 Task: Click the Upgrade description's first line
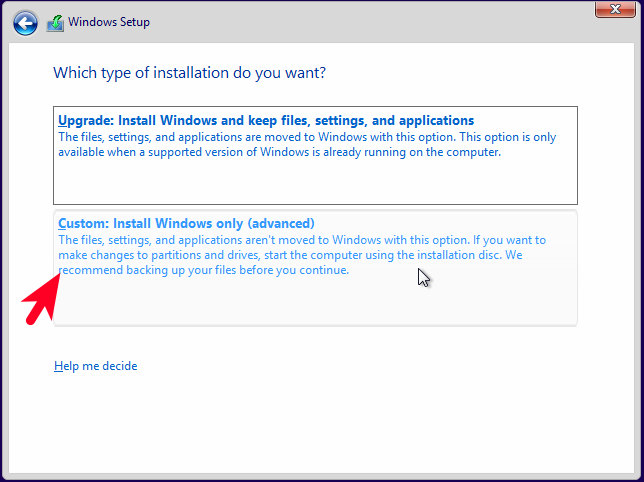pyautogui.click(x=307, y=137)
